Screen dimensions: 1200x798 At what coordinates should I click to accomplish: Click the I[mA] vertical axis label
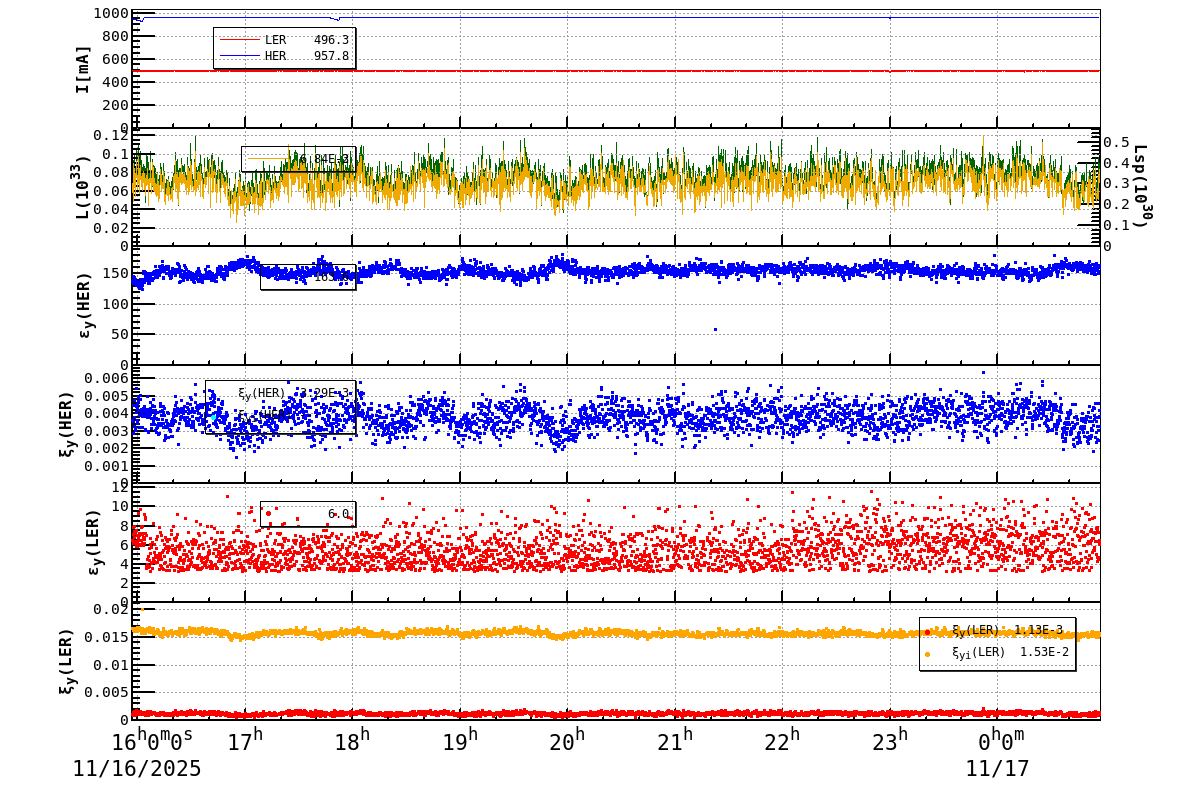tap(83, 69)
